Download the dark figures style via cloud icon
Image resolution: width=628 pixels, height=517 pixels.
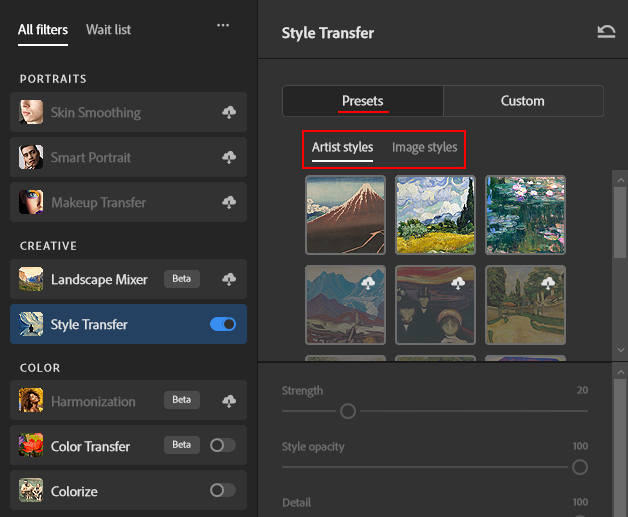[x=458, y=283]
